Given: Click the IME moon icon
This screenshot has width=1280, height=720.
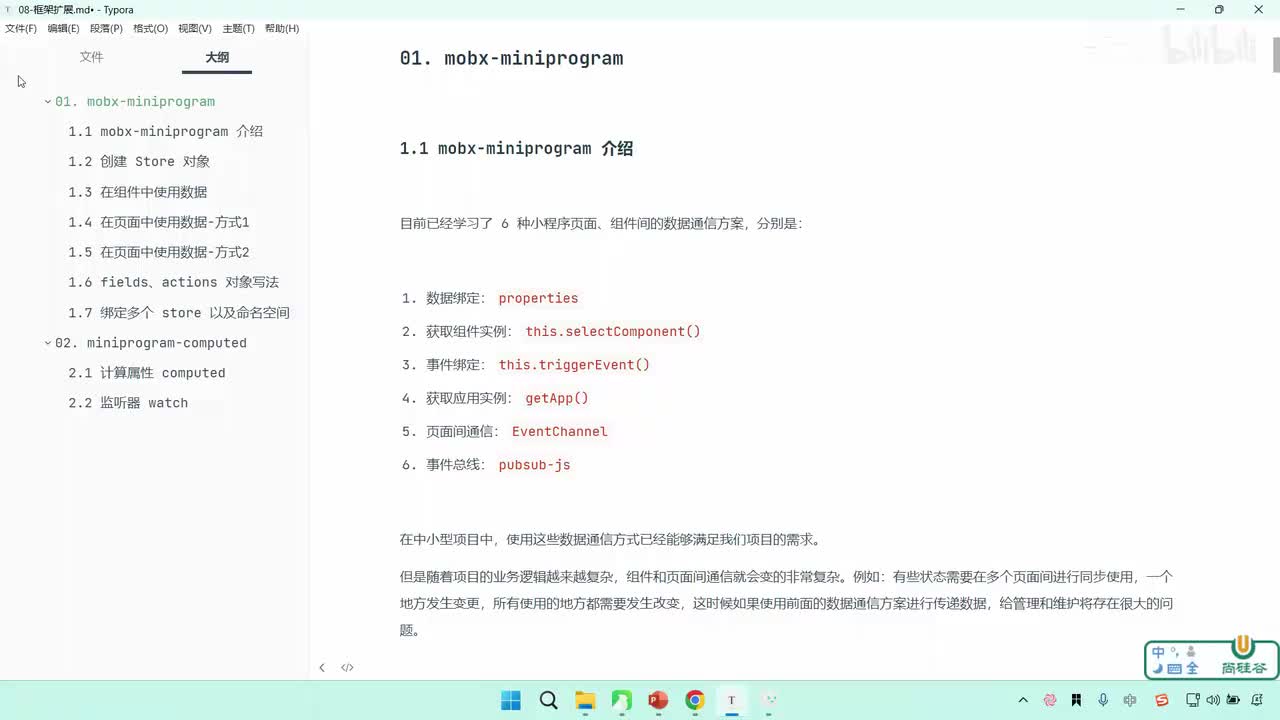Looking at the screenshot, I should [x=1158, y=669].
